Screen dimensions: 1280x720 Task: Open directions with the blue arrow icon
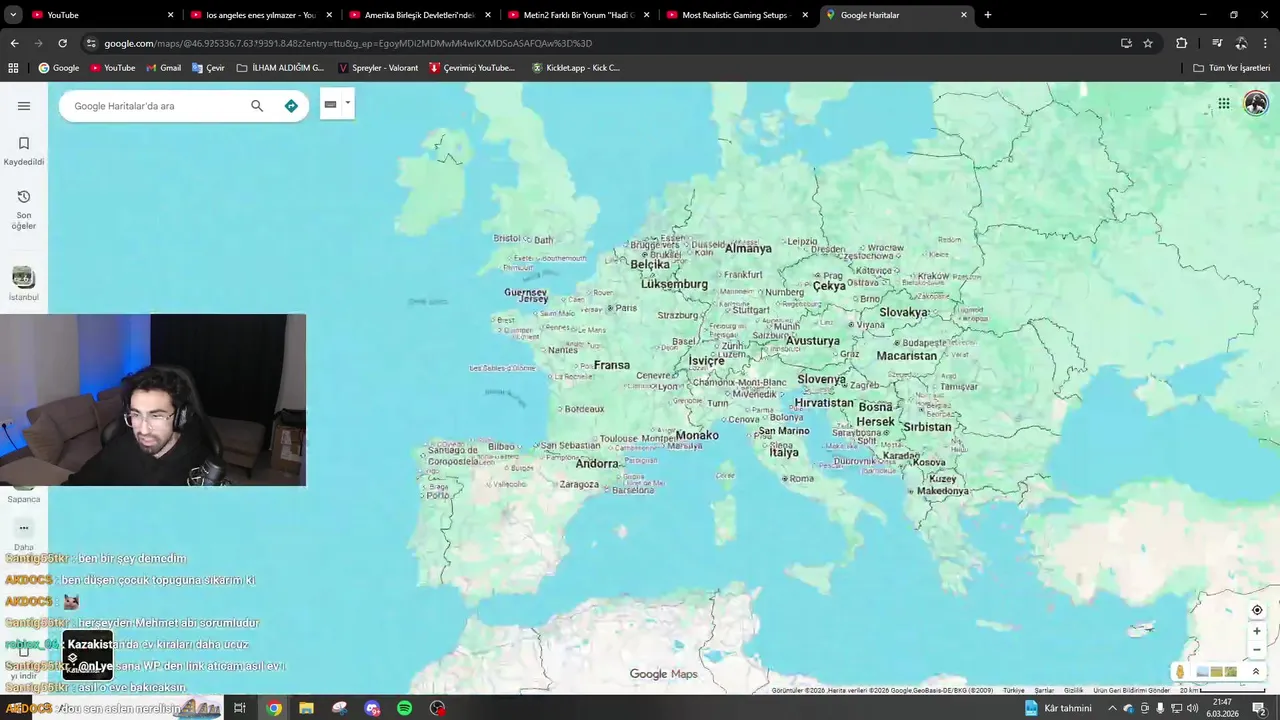click(x=291, y=106)
